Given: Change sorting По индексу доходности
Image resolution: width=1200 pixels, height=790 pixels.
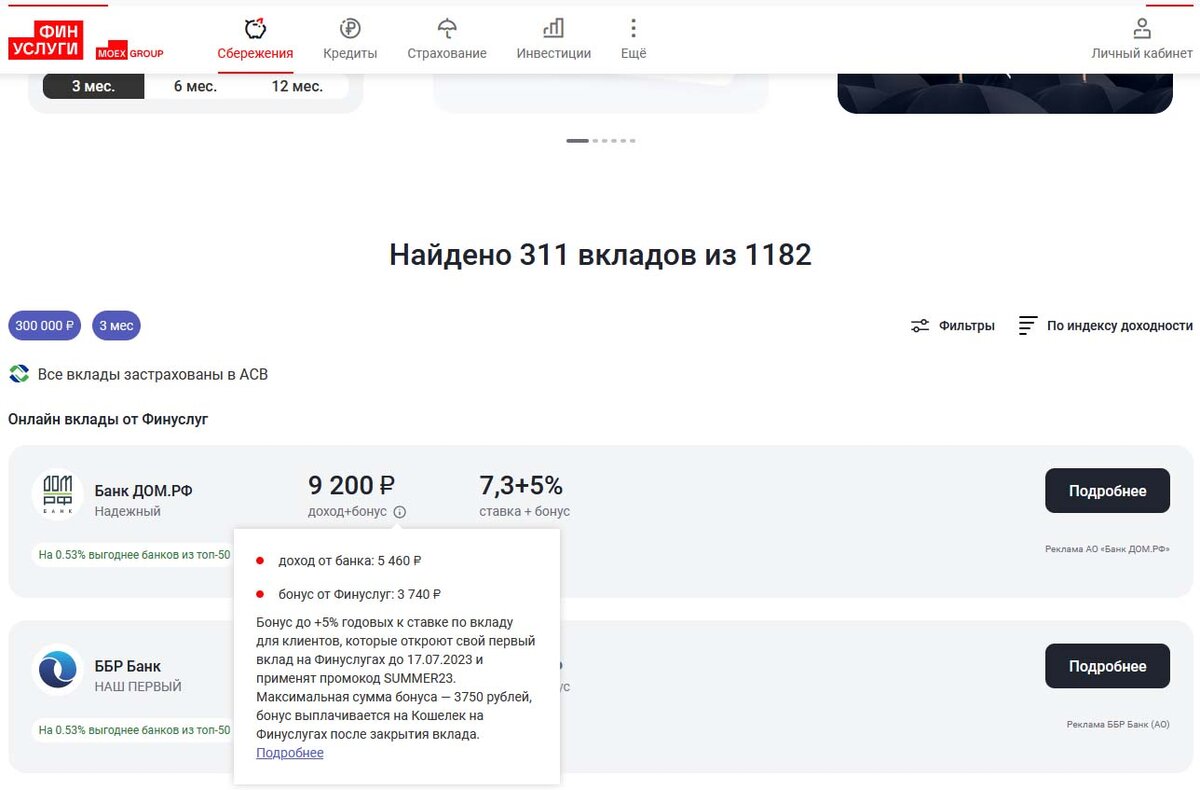Looking at the screenshot, I should pyautogui.click(x=1105, y=326).
